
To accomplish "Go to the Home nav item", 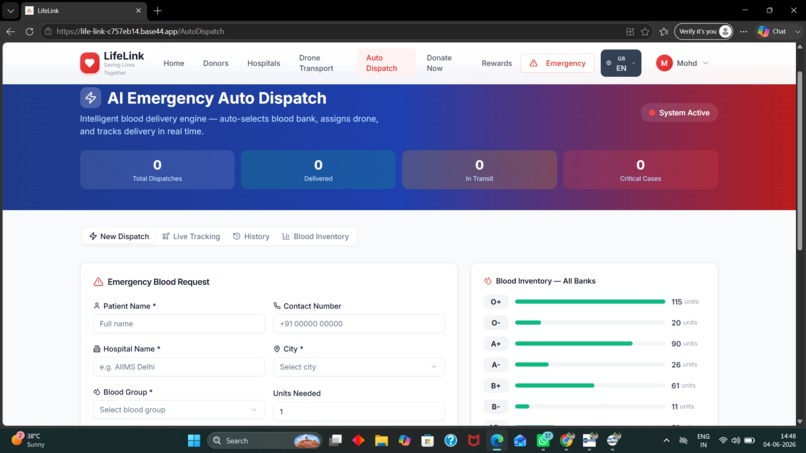I will pyautogui.click(x=174, y=63).
